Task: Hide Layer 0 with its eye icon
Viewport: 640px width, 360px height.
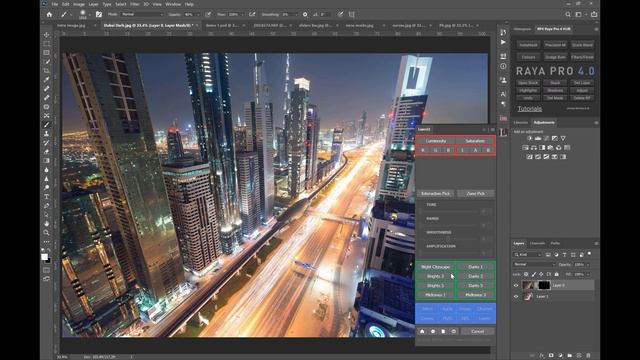Action: pos(516,286)
